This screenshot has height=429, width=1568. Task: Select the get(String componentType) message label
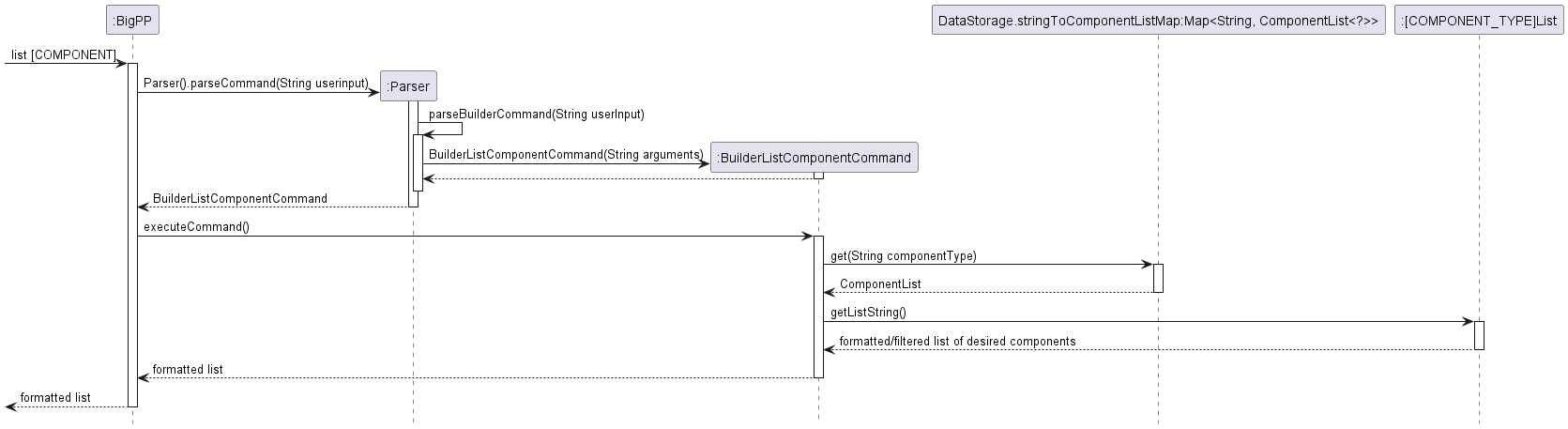click(x=903, y=255)
